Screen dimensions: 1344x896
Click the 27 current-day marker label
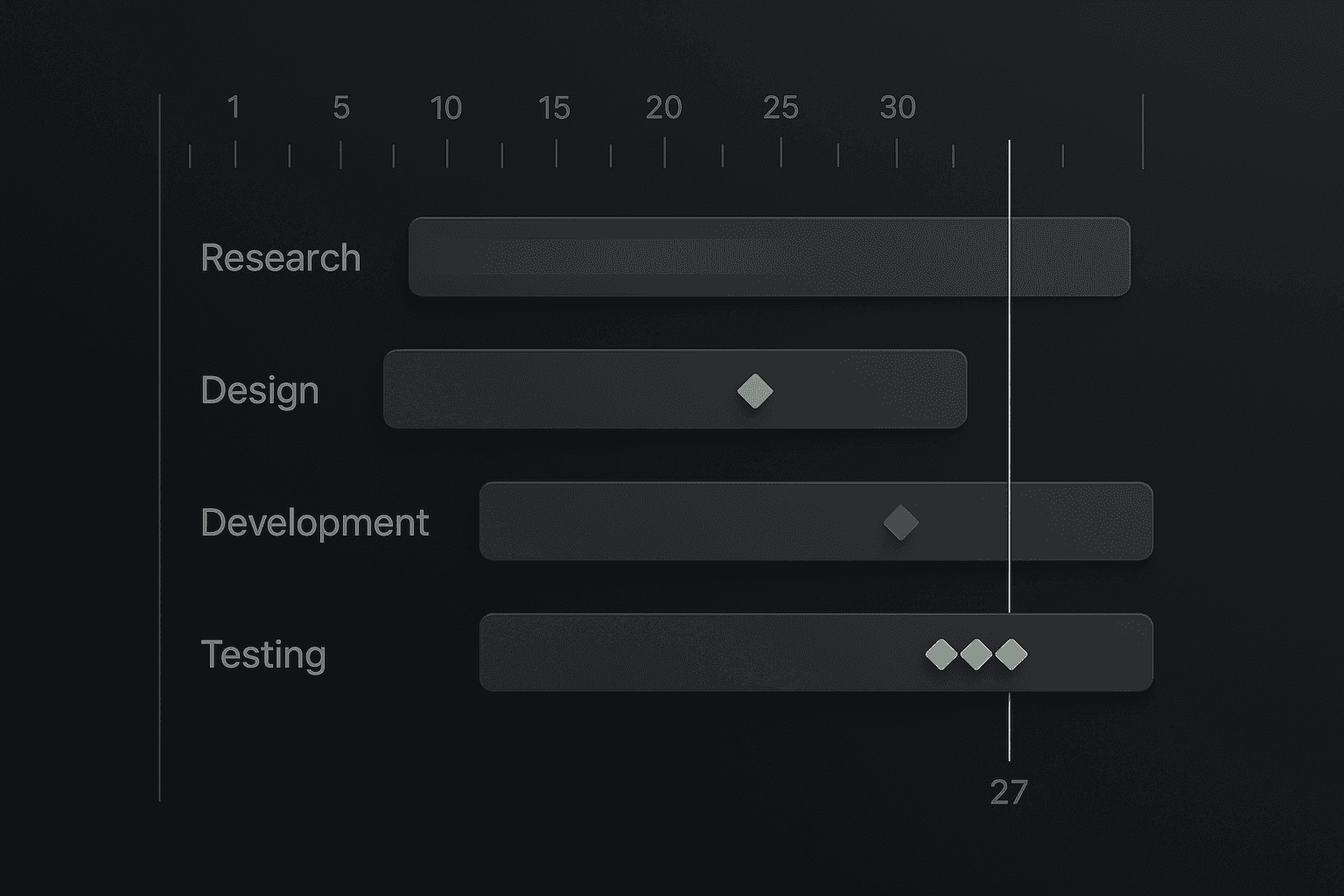tap(1008, 792)
